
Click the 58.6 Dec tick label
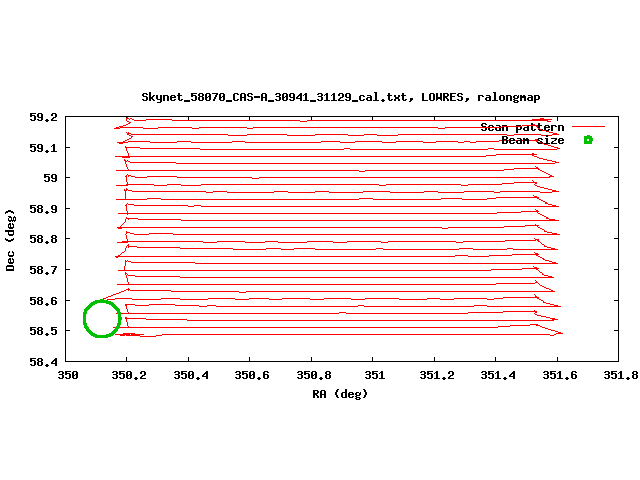point(43,301)
